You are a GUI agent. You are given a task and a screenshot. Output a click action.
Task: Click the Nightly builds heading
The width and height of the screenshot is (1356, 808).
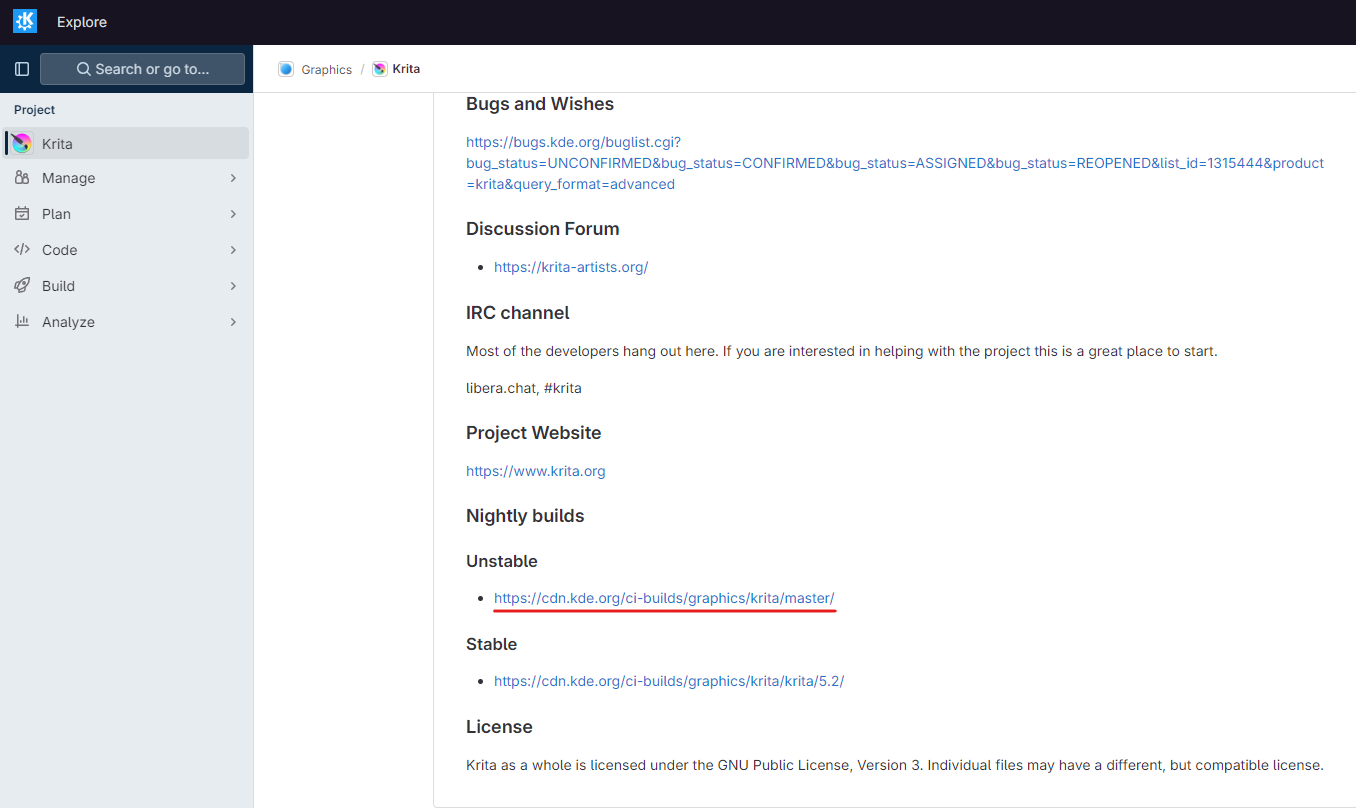click(x=525, y=516)
